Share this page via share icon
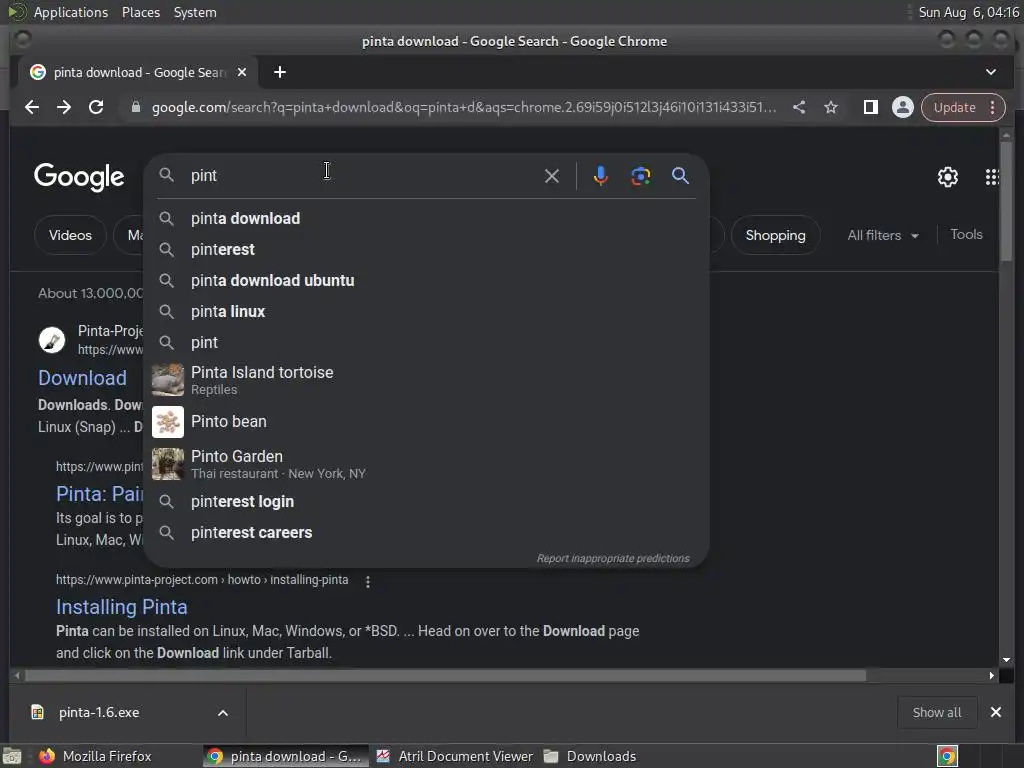Image resolution: width=1024 pixels, height=768 pixels. point(799,107)
